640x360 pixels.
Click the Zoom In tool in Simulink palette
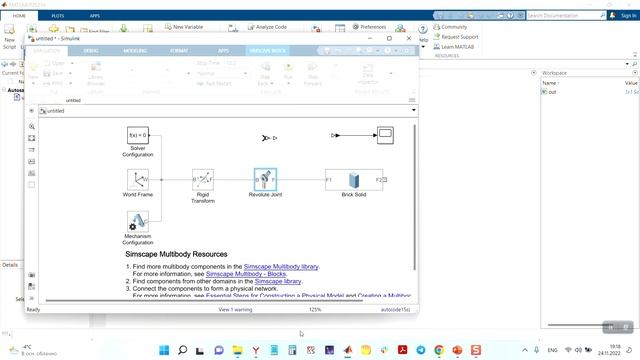tap(32, 127)
